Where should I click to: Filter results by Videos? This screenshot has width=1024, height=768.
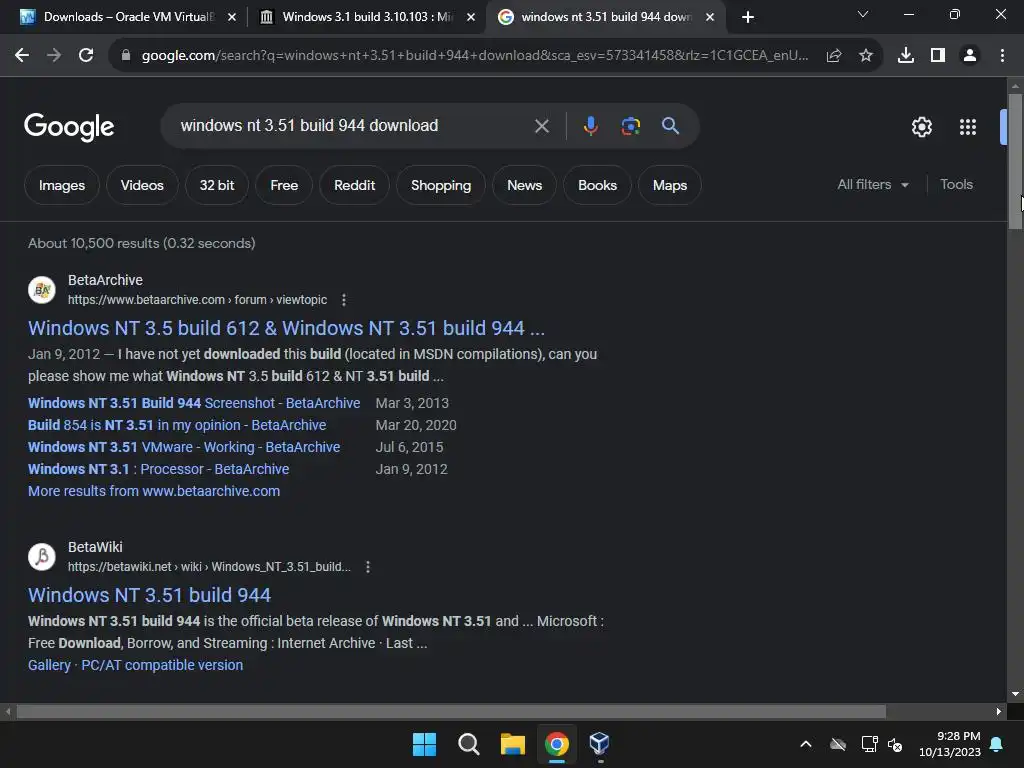point(142,185)
